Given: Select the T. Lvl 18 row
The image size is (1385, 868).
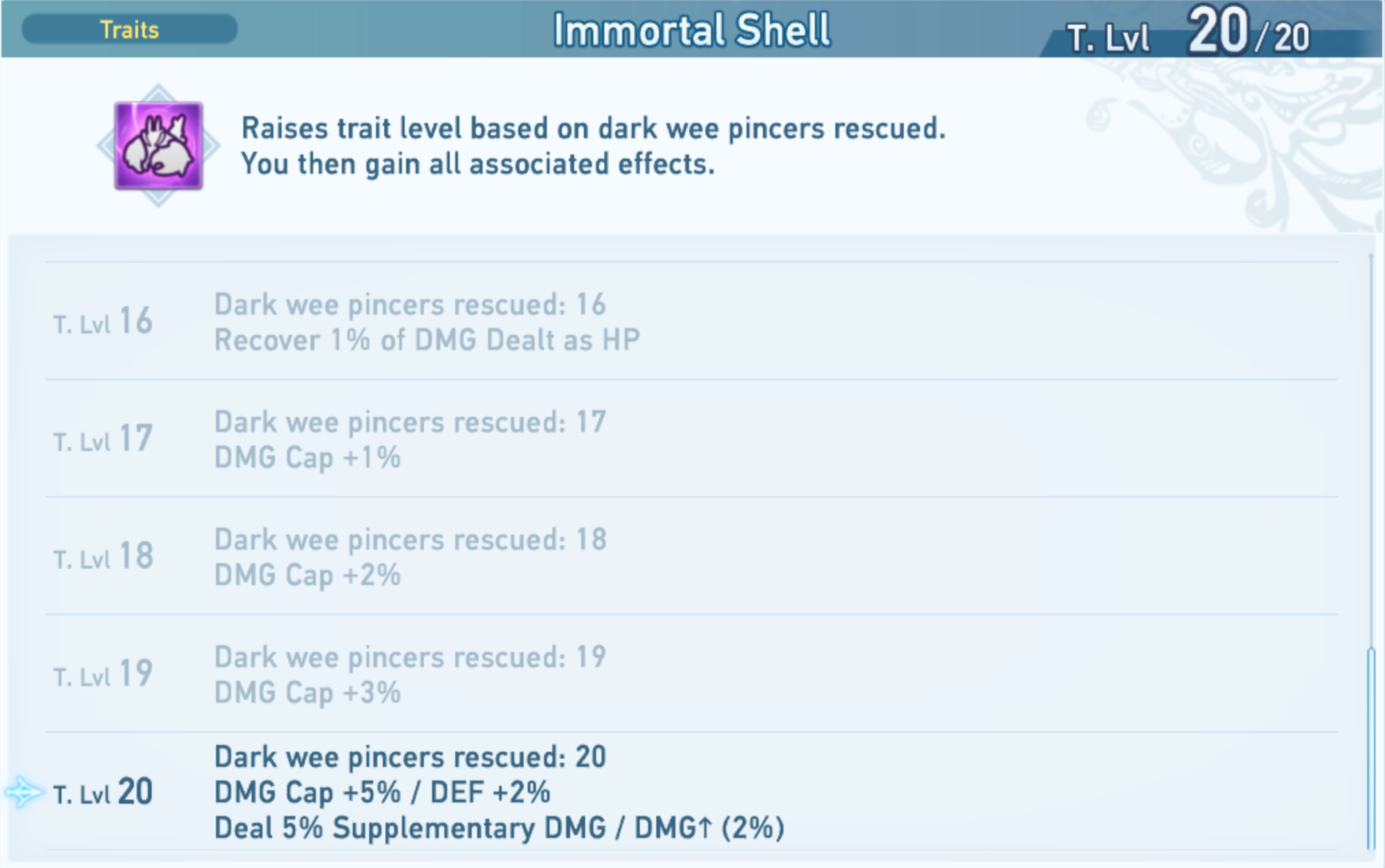Looking at the screenshot, I should tap(691, 556).
